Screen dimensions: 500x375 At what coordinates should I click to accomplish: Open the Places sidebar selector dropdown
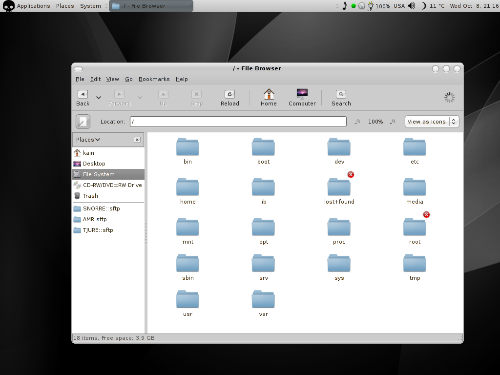pos(88,140)
